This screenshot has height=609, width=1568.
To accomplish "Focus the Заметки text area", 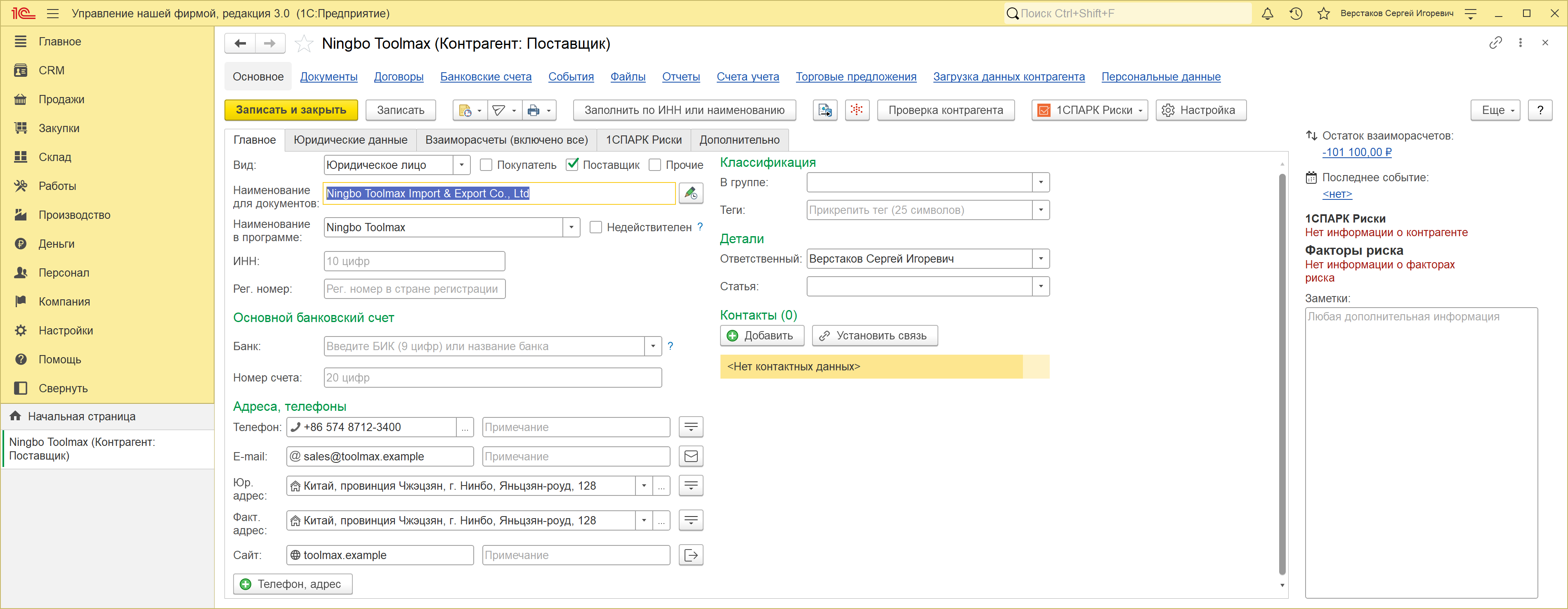I will click(1421, 453).
